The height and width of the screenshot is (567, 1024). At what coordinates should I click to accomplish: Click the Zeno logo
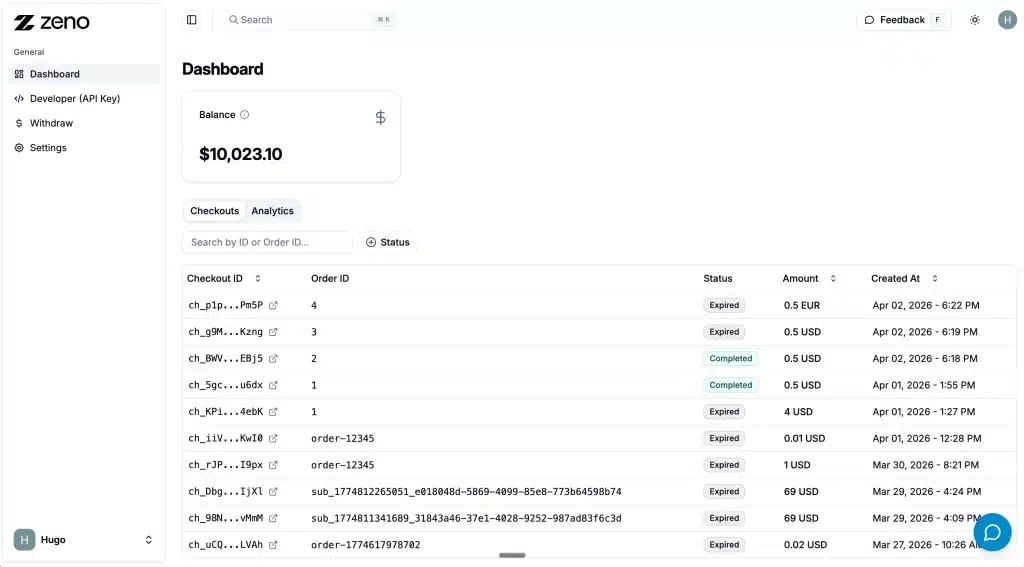click(x=52, y=22)
